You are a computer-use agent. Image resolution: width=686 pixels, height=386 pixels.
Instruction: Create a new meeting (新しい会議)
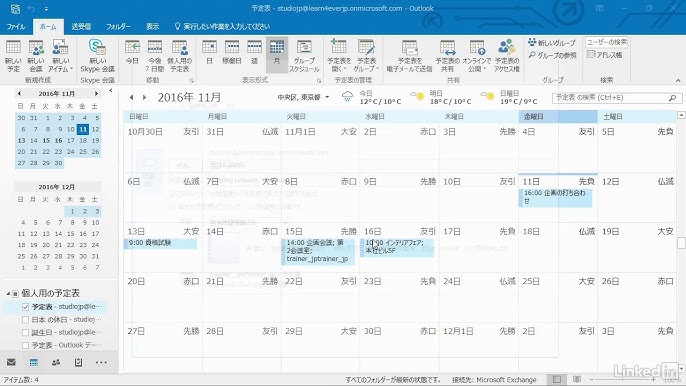pyautogui.click(x=36, y=56)
